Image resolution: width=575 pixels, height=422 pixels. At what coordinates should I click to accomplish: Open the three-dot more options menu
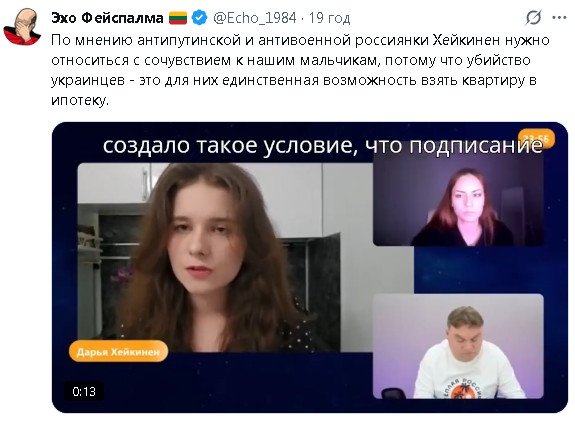click(x=559, y=17)
